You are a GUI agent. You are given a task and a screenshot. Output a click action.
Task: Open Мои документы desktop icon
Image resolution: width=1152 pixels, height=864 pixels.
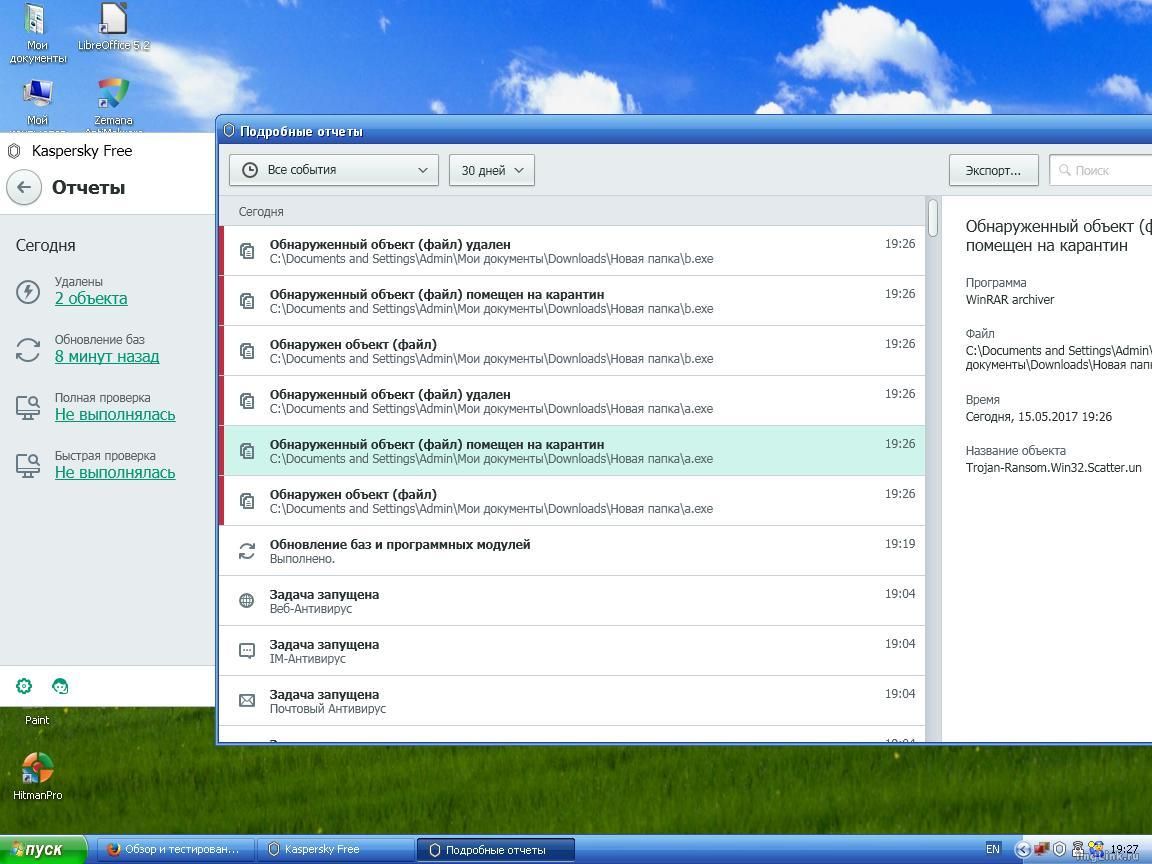(x=37, y=33)
